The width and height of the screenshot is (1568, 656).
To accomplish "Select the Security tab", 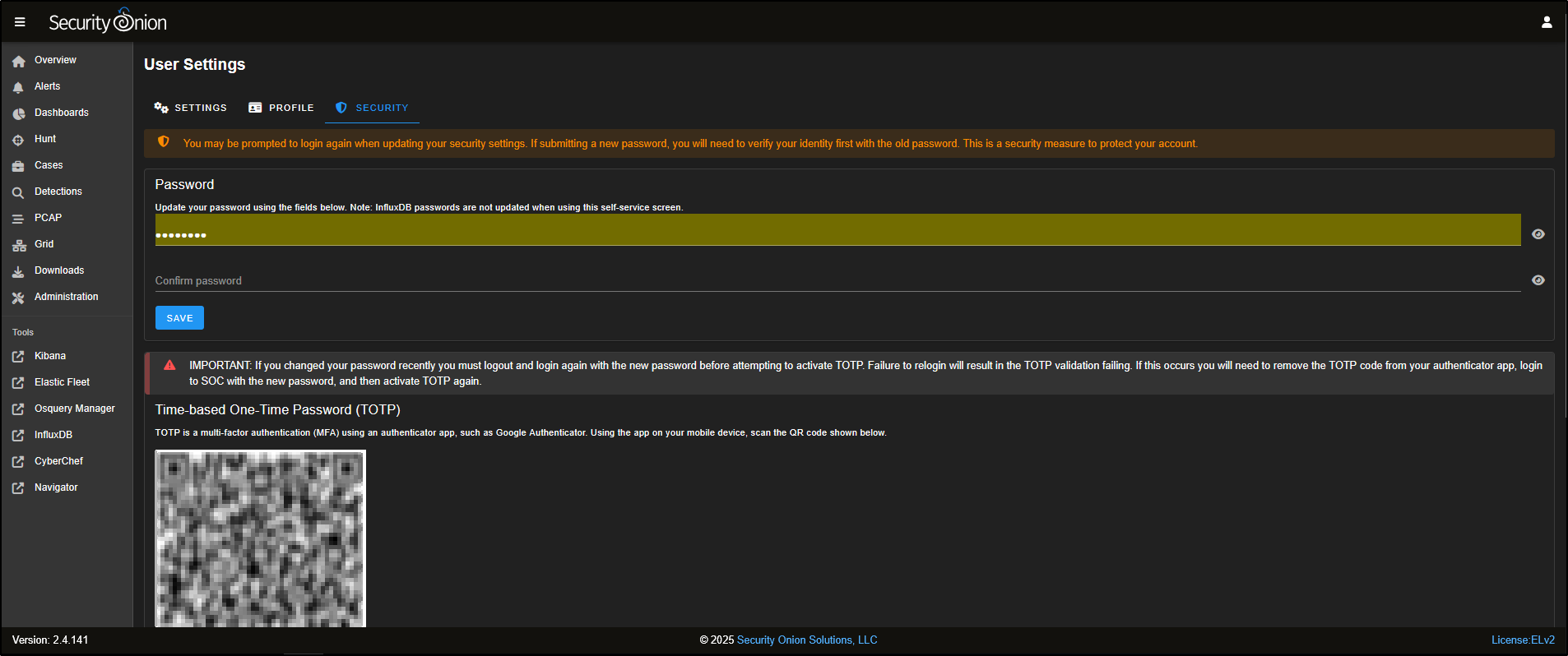I will (x=372, y=108).
